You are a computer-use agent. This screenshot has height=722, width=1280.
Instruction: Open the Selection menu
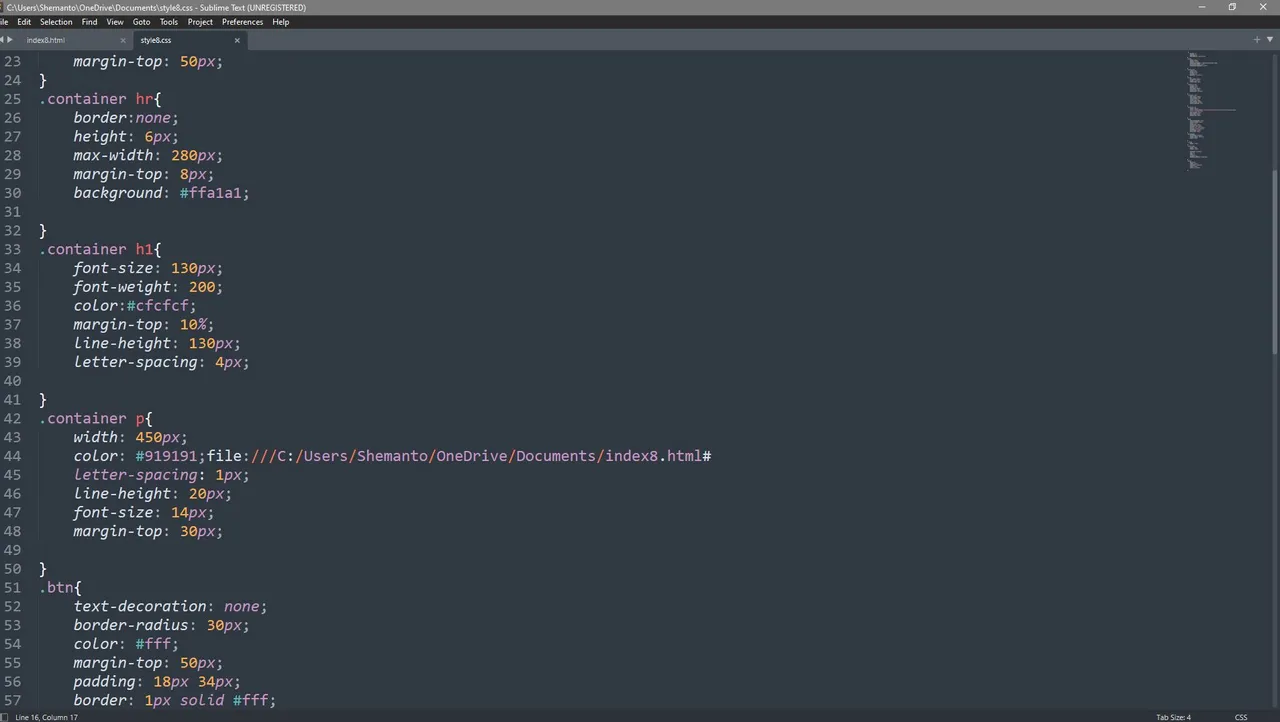(56, 22)
